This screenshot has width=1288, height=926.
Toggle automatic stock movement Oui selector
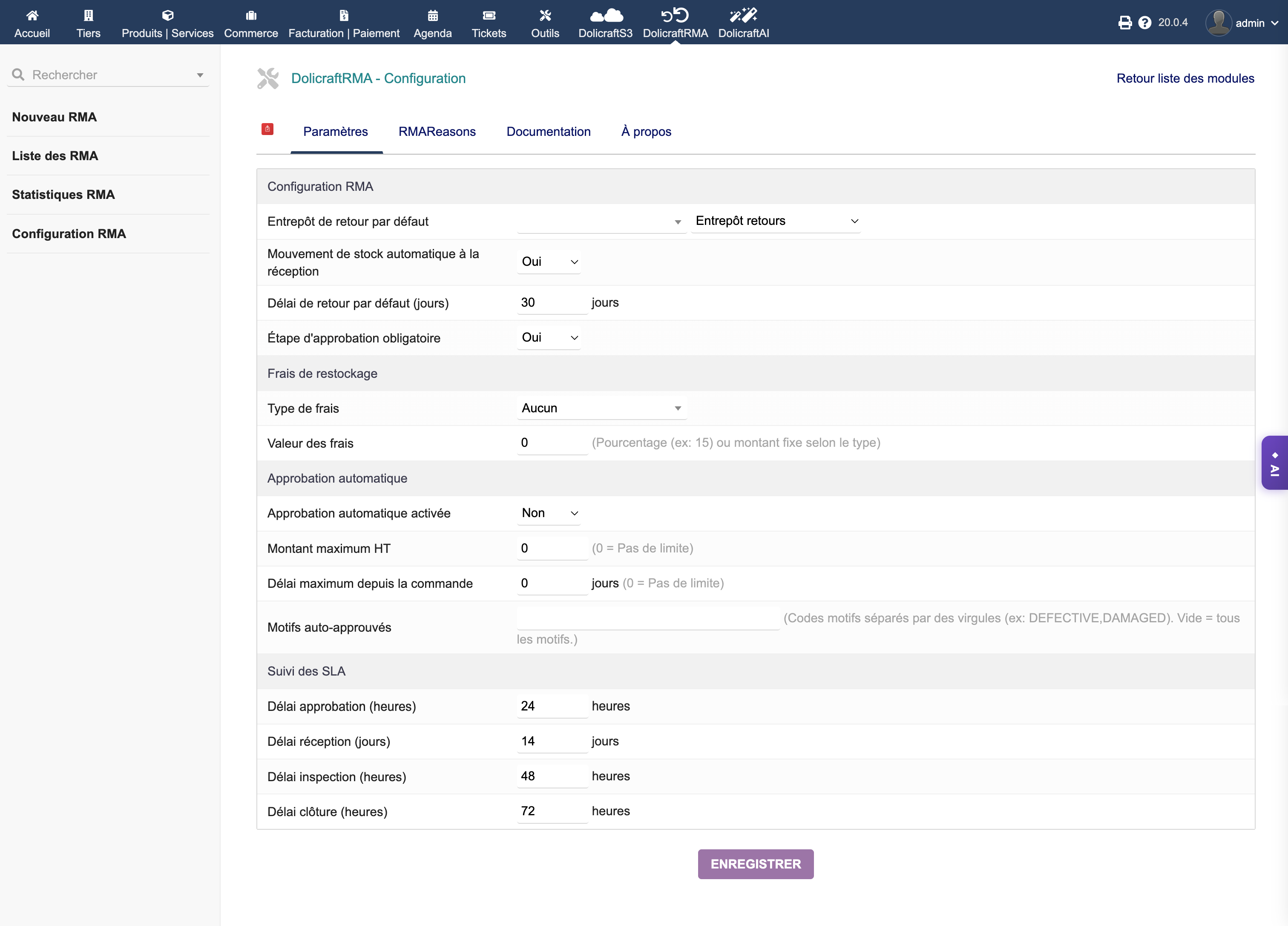point(549,262)
